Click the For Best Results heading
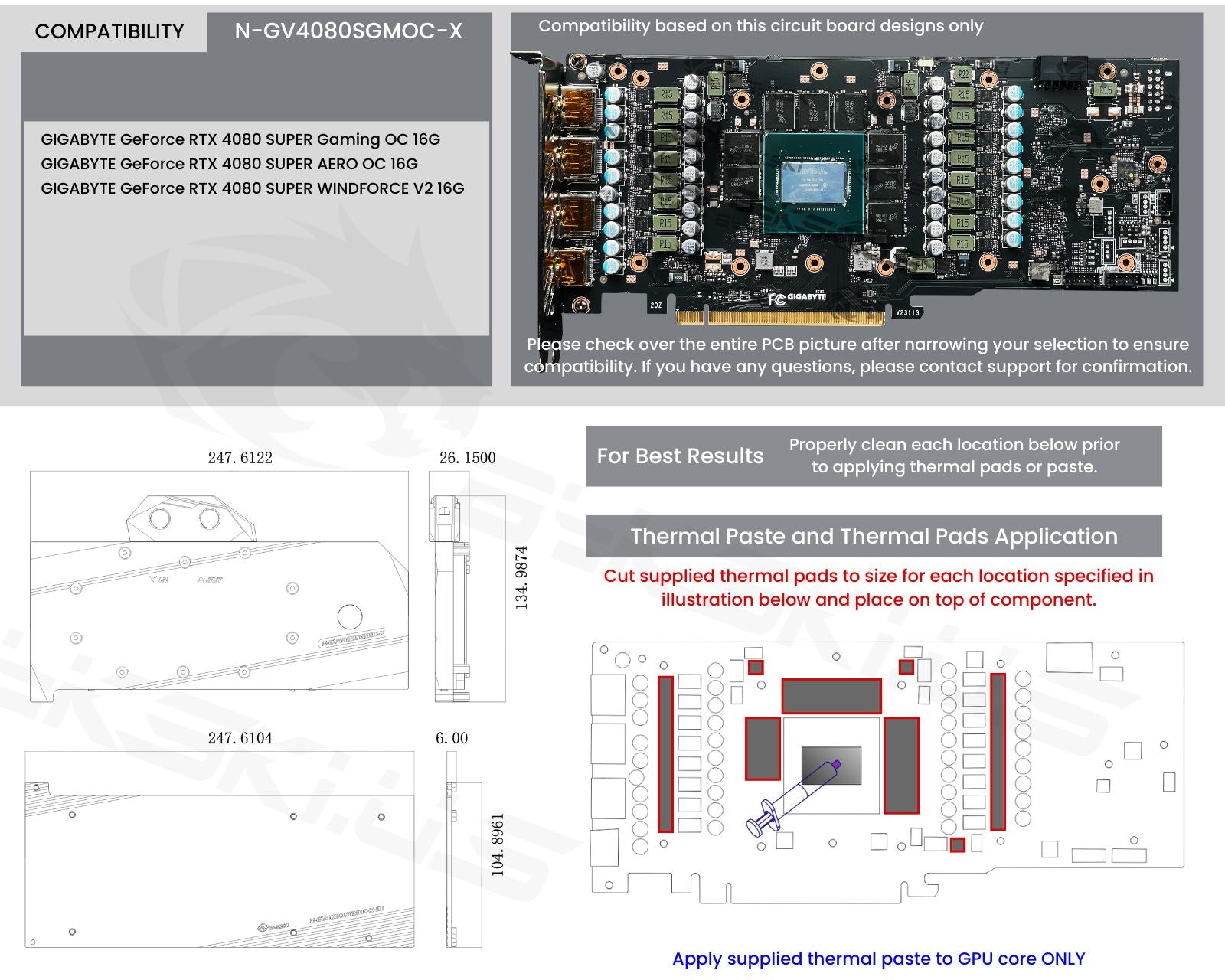 680,456
